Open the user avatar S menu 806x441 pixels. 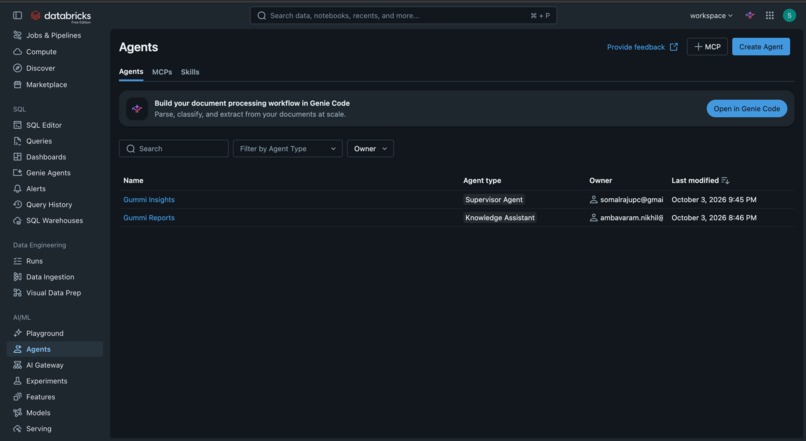click(x=789, y=15)
